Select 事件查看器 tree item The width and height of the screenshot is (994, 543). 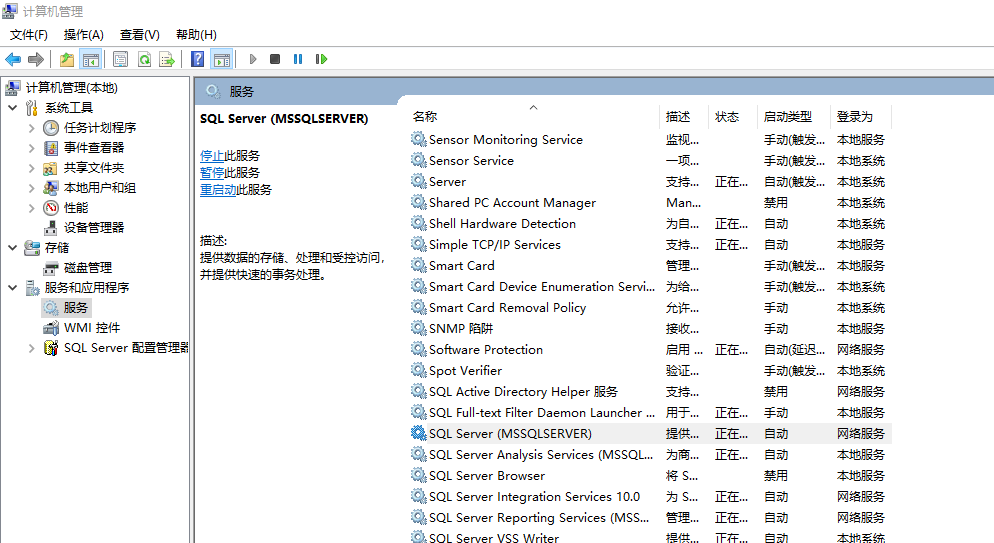coord(94,148)
